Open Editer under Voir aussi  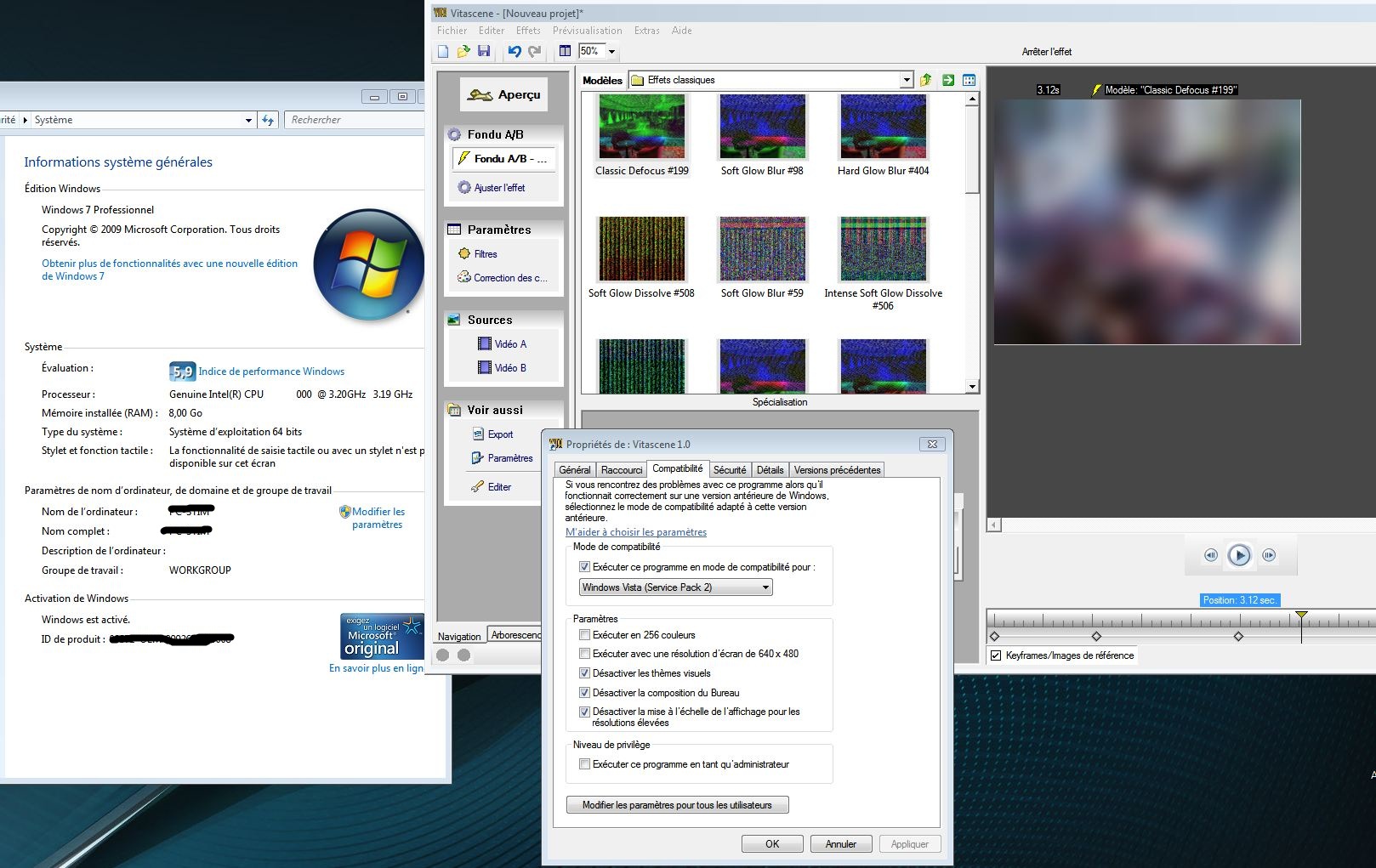click(492, 487)
